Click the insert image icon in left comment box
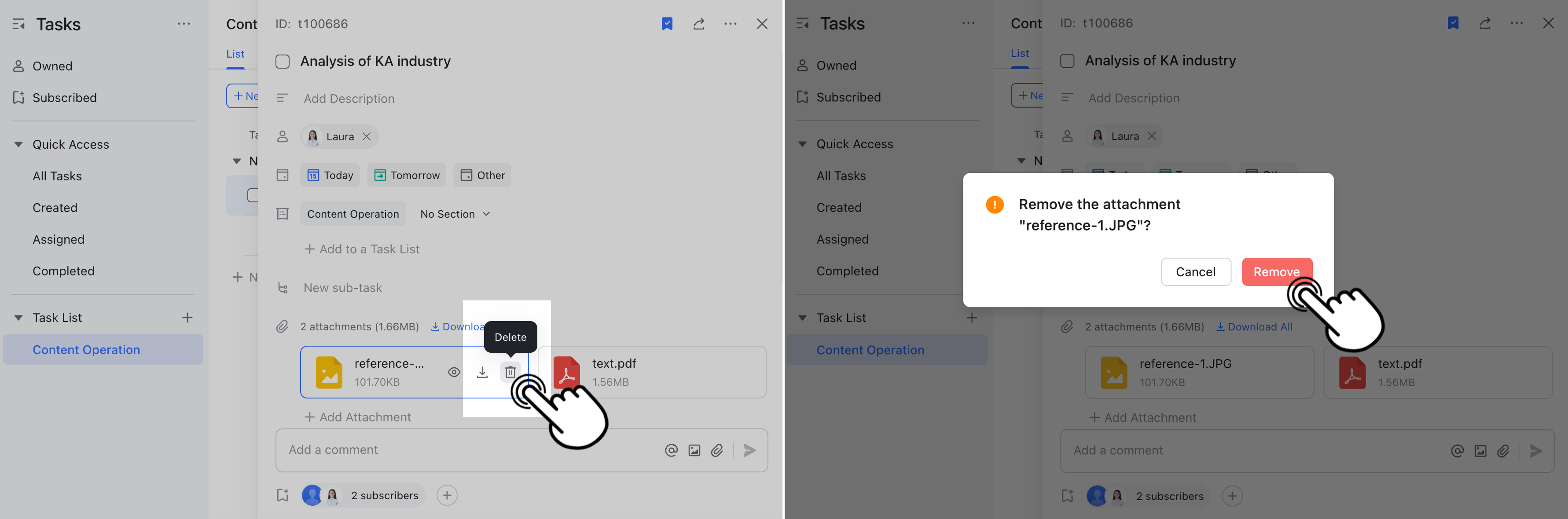This screenshot has height=519, width=1568. (694, 450)
